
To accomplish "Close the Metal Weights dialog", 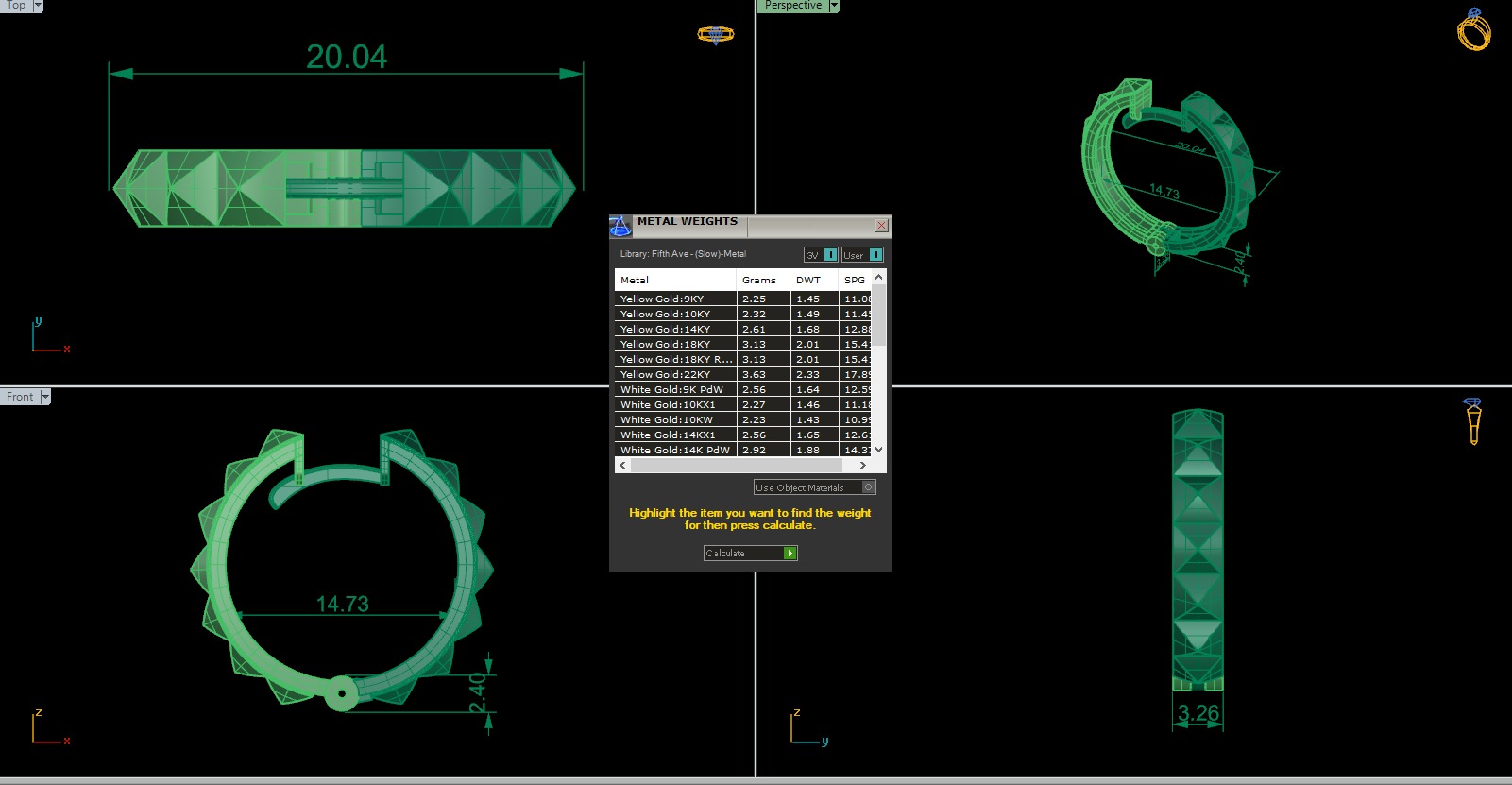I will pyautogui.click(x=881, y=226).
